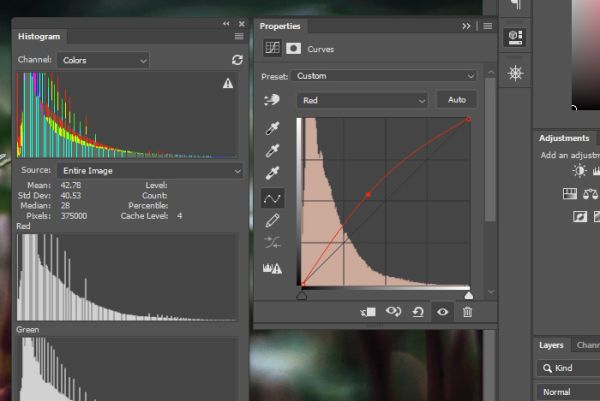Select the Curves adjustment grid icon
Screen dimensions: 600x401
point(272,48)
